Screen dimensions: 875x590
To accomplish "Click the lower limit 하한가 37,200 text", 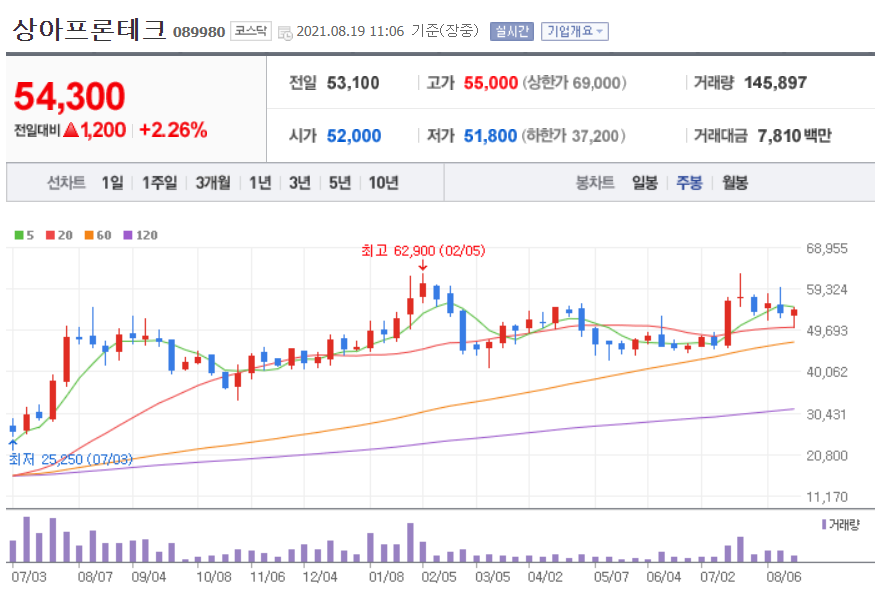I will click(x=574, y=136).
